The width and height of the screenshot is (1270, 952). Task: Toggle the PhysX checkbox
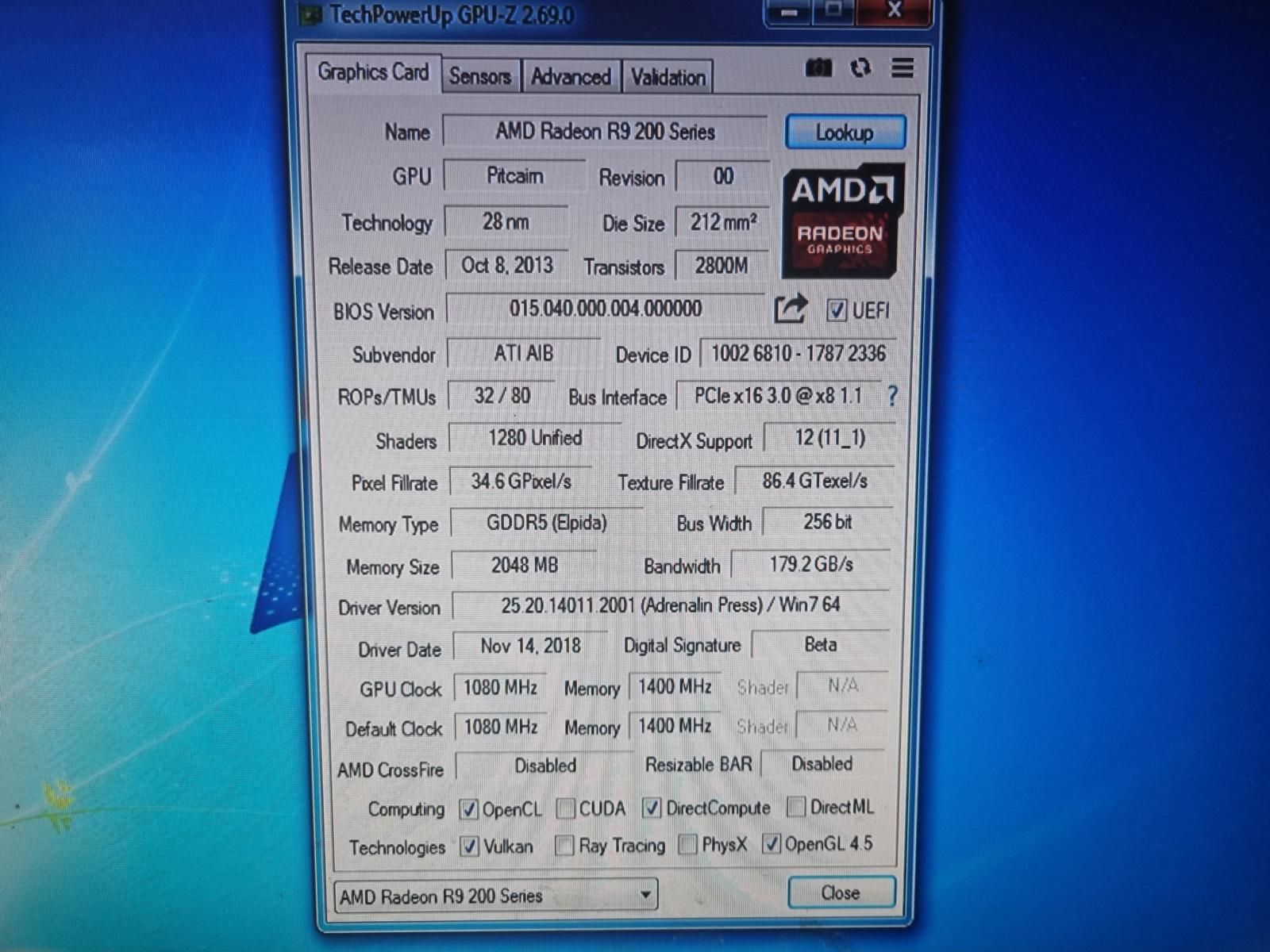click(x=688, y=844)
